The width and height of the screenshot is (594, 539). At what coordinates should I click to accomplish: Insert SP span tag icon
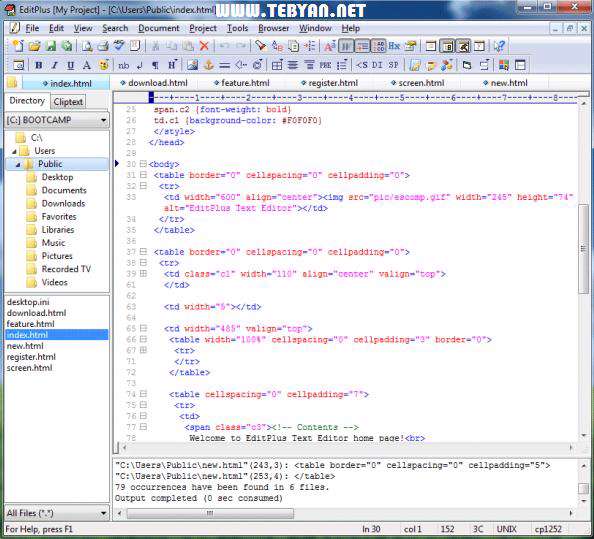394,65
